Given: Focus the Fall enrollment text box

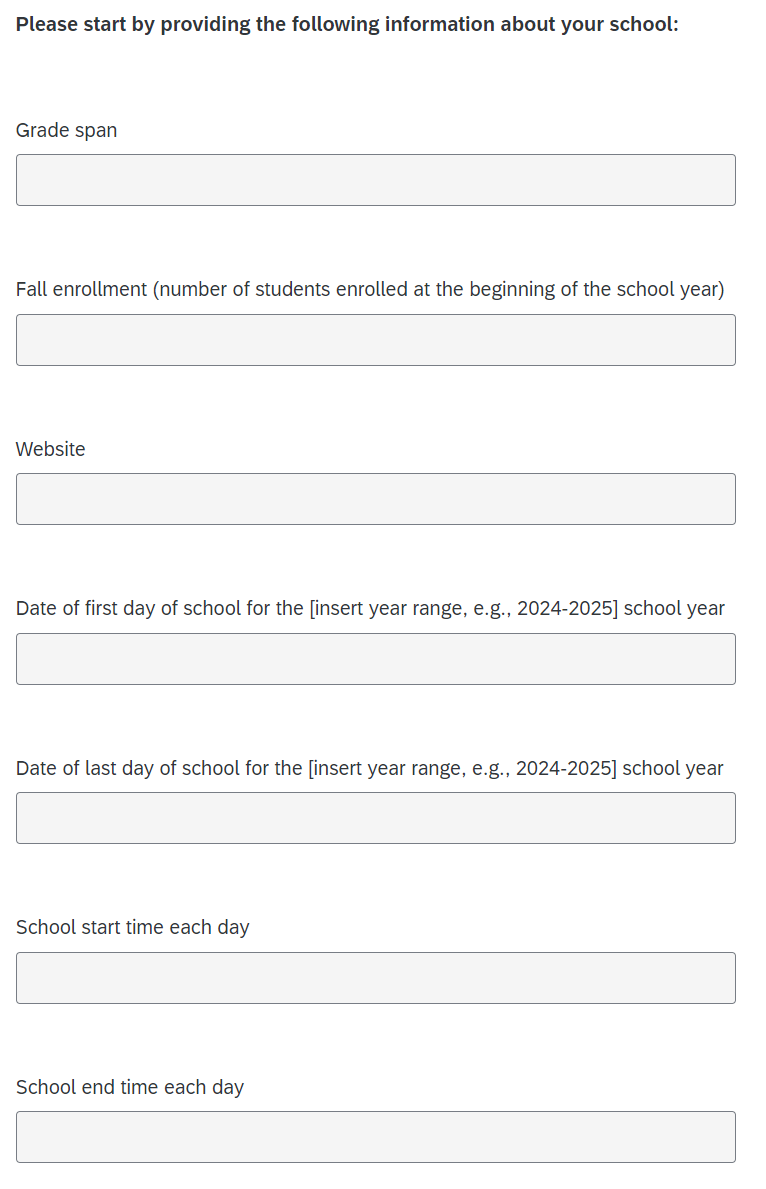Looking at the screenshot, I should [x=375, y=340].
